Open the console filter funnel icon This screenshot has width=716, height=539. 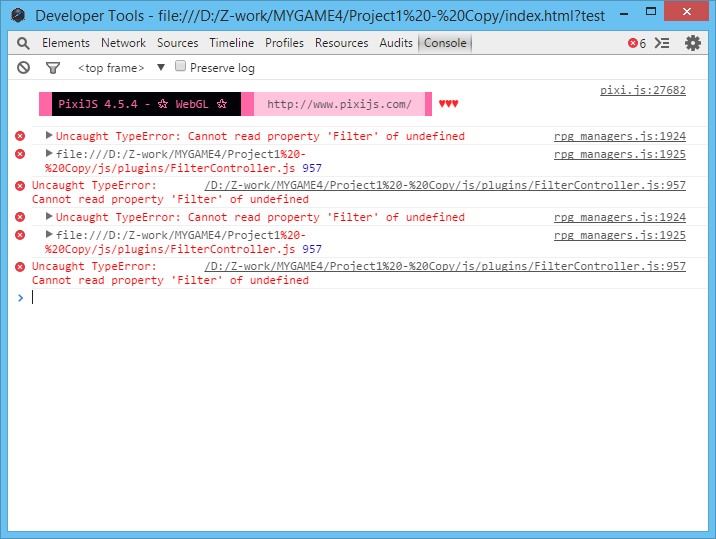click(53, 68)
